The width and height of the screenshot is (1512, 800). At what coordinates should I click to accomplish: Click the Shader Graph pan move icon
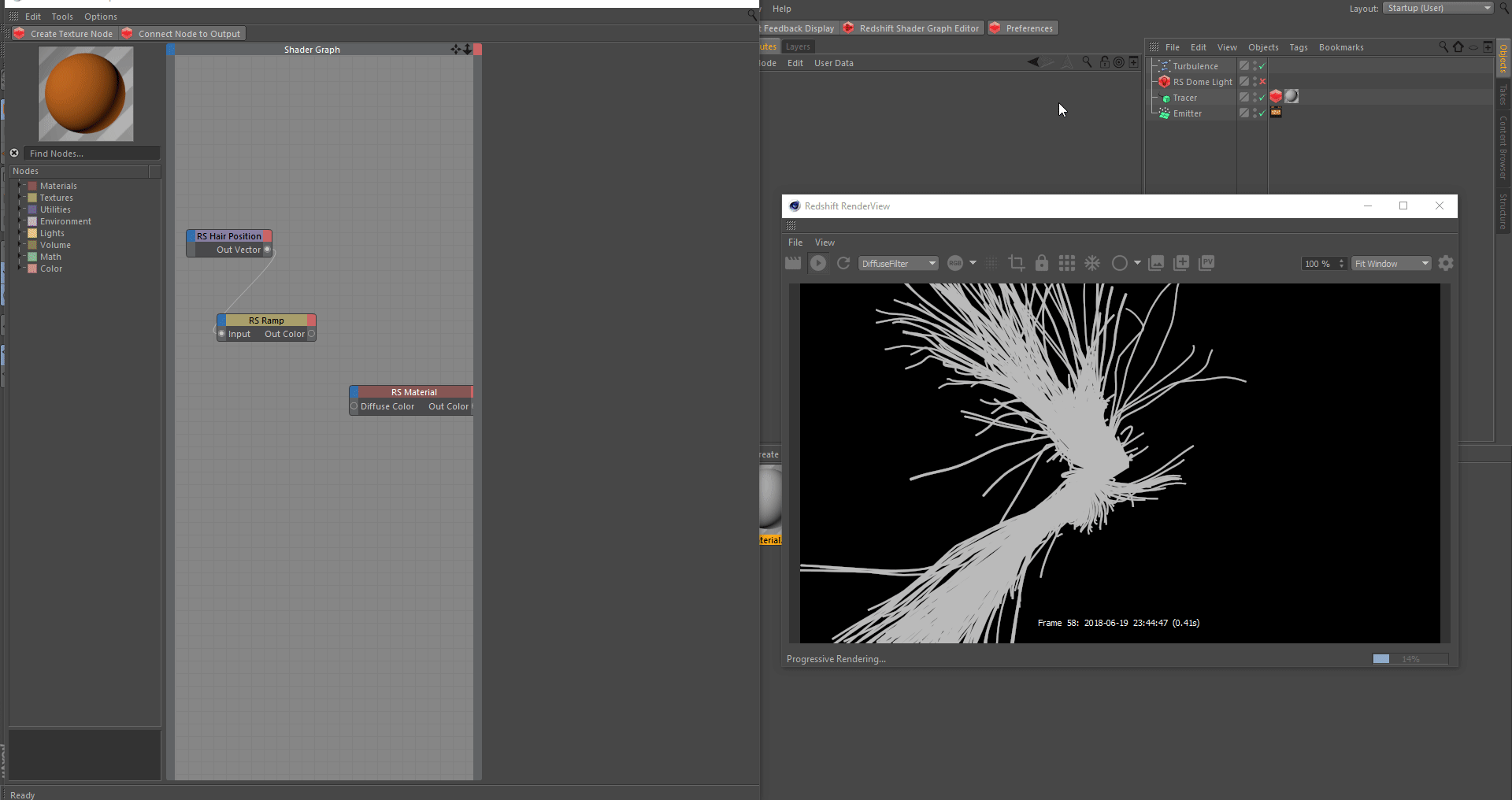coord(455,49)
